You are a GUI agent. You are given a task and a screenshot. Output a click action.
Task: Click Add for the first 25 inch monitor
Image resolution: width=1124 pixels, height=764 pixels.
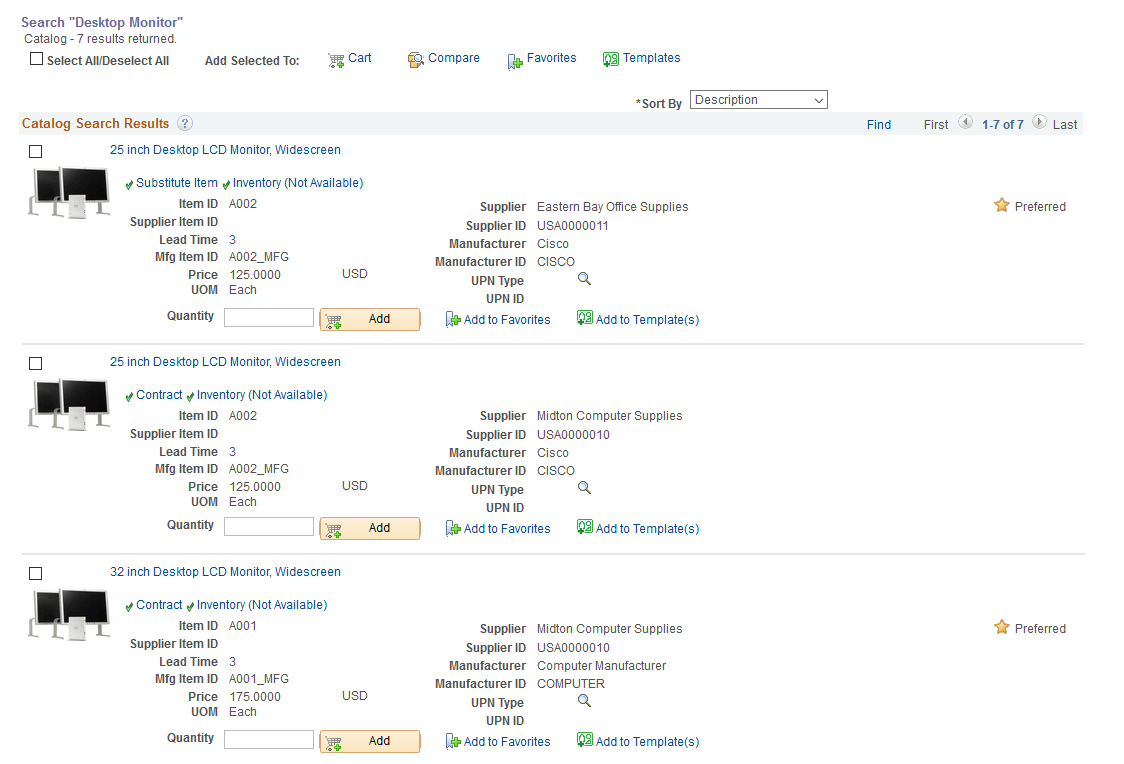pos(370,318)
